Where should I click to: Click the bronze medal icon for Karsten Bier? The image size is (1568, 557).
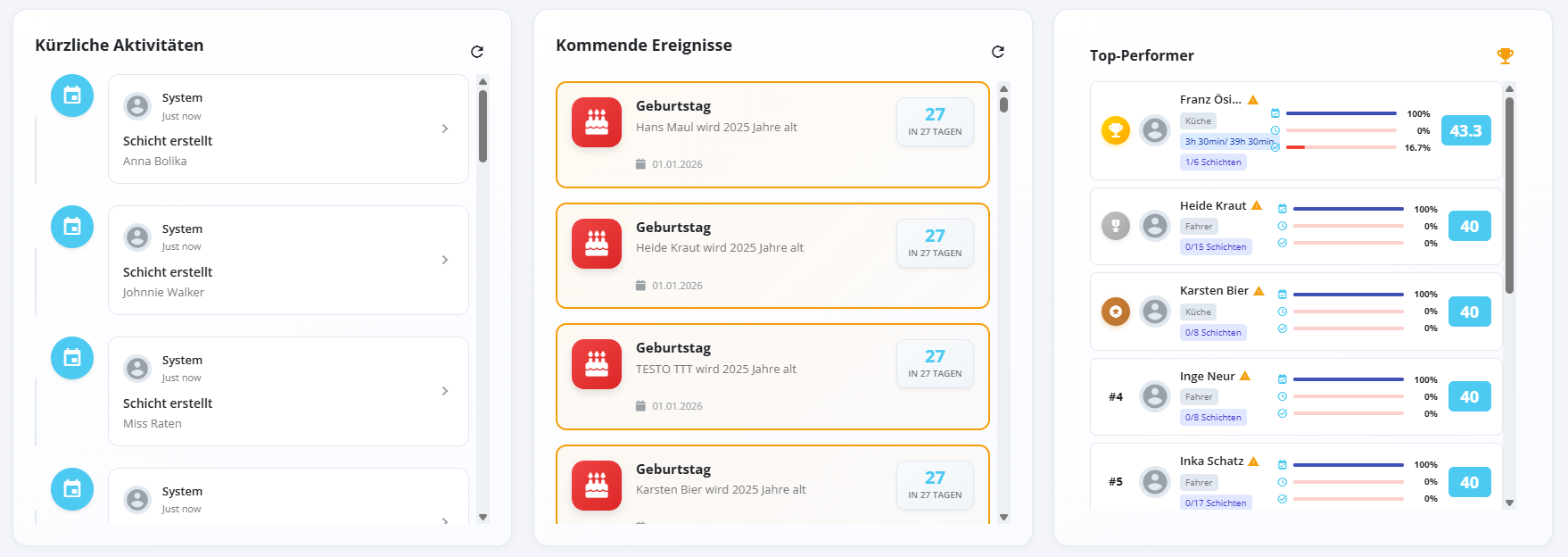click(1115, 312)
